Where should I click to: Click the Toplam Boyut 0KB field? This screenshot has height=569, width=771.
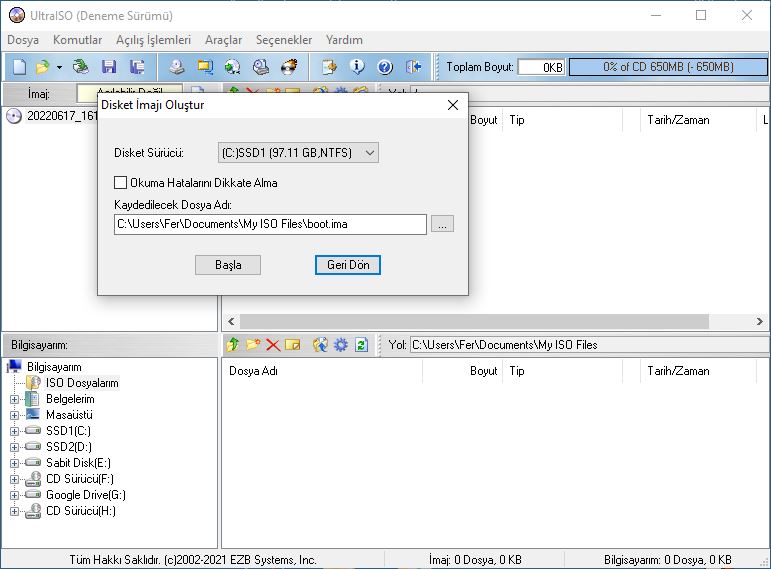point(541,67)
